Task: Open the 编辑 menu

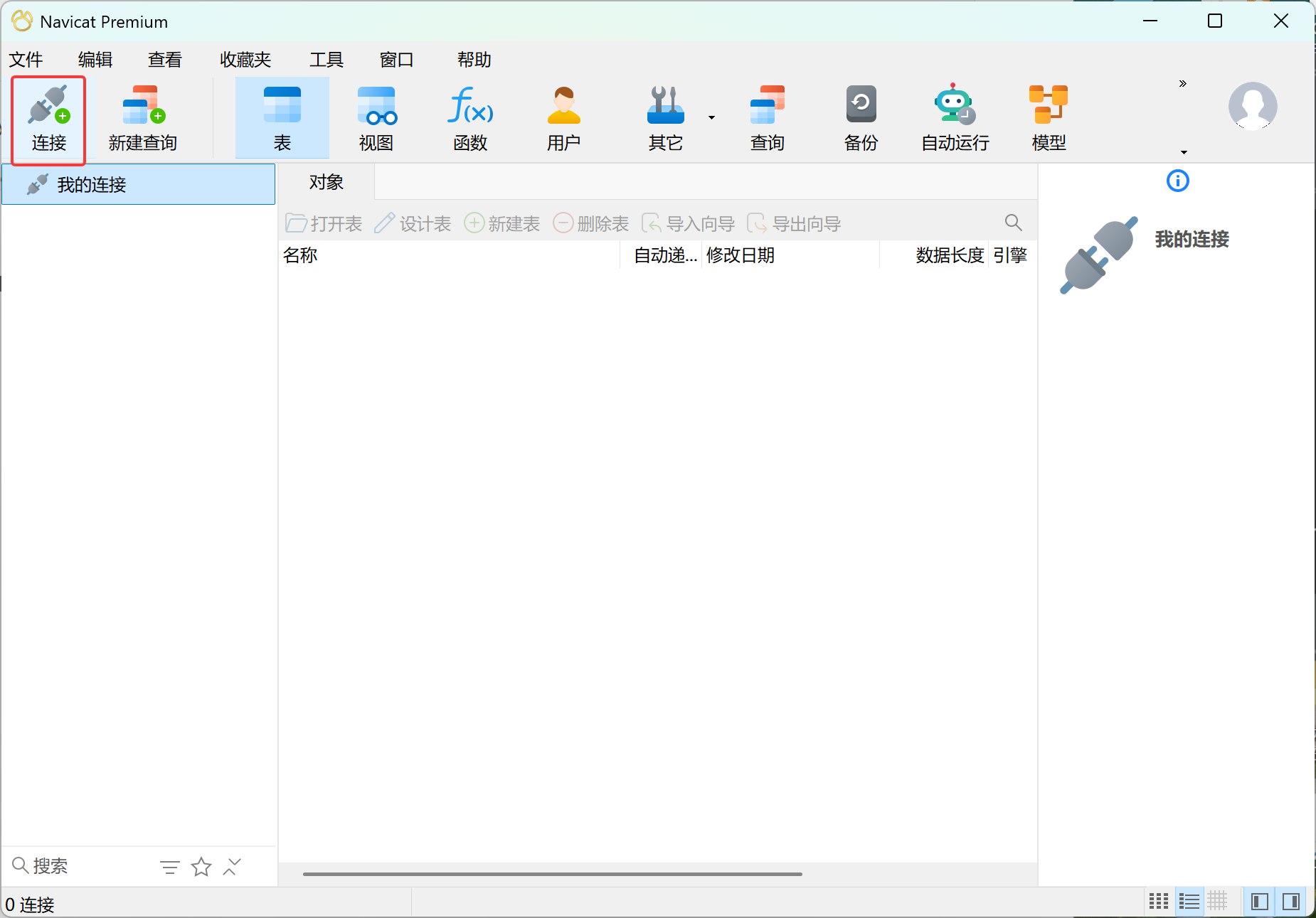Action: [x=95, y=60]
